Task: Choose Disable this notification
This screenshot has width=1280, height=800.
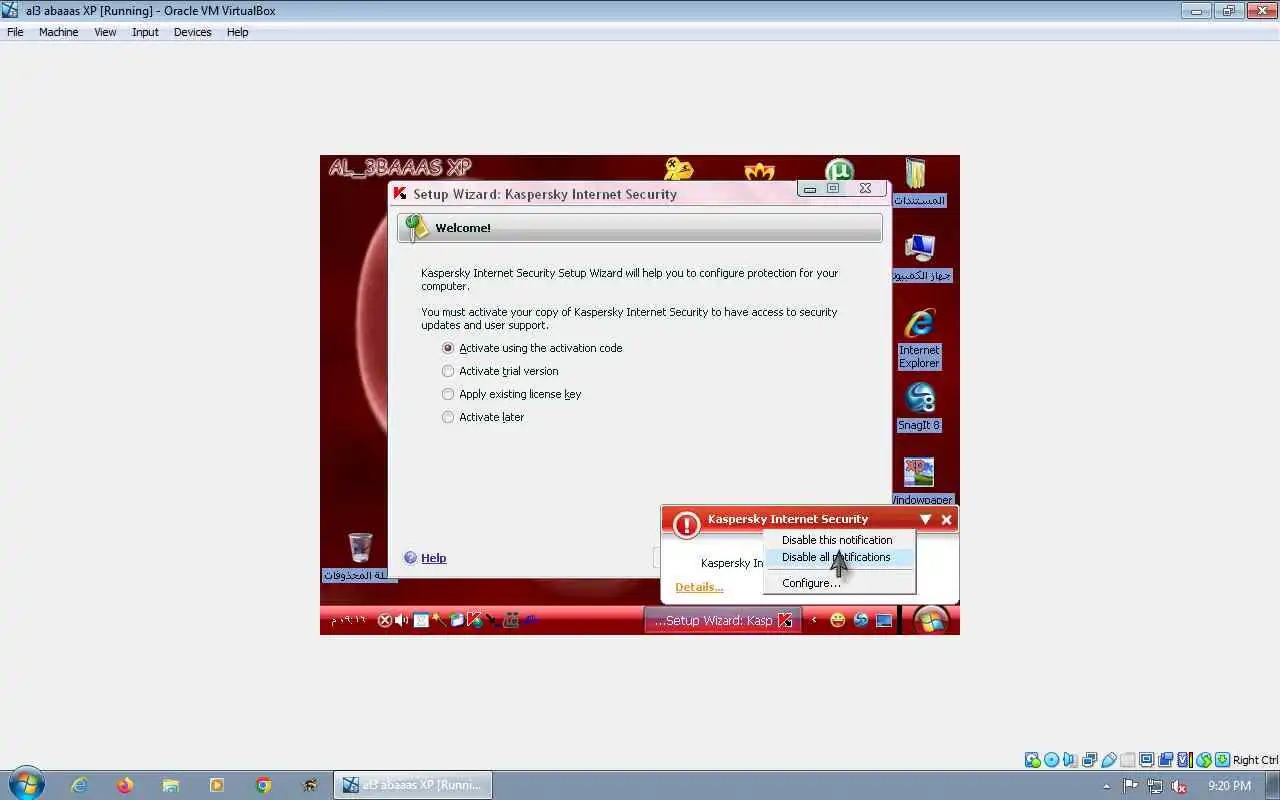Action: point(837,540)
